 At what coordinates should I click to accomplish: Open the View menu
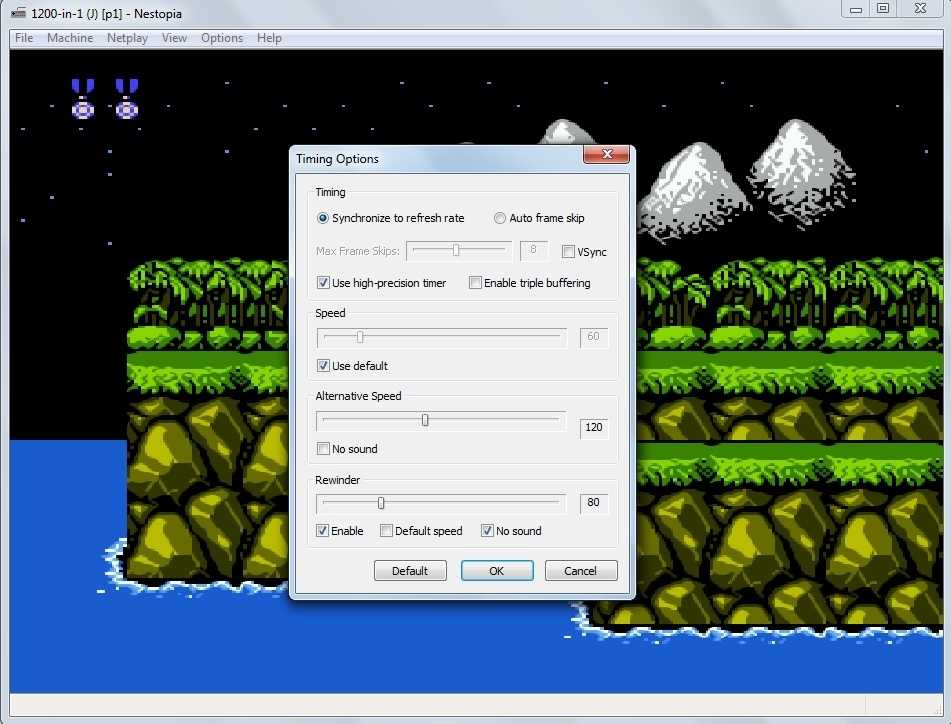pos(174,38)
